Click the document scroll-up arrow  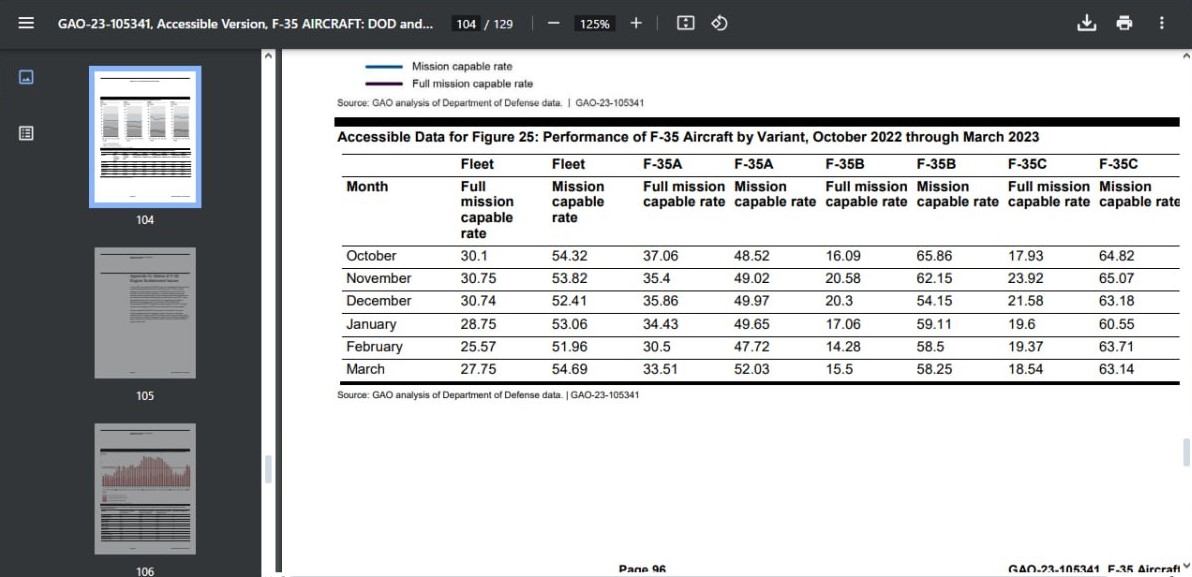click(1186, 55)
